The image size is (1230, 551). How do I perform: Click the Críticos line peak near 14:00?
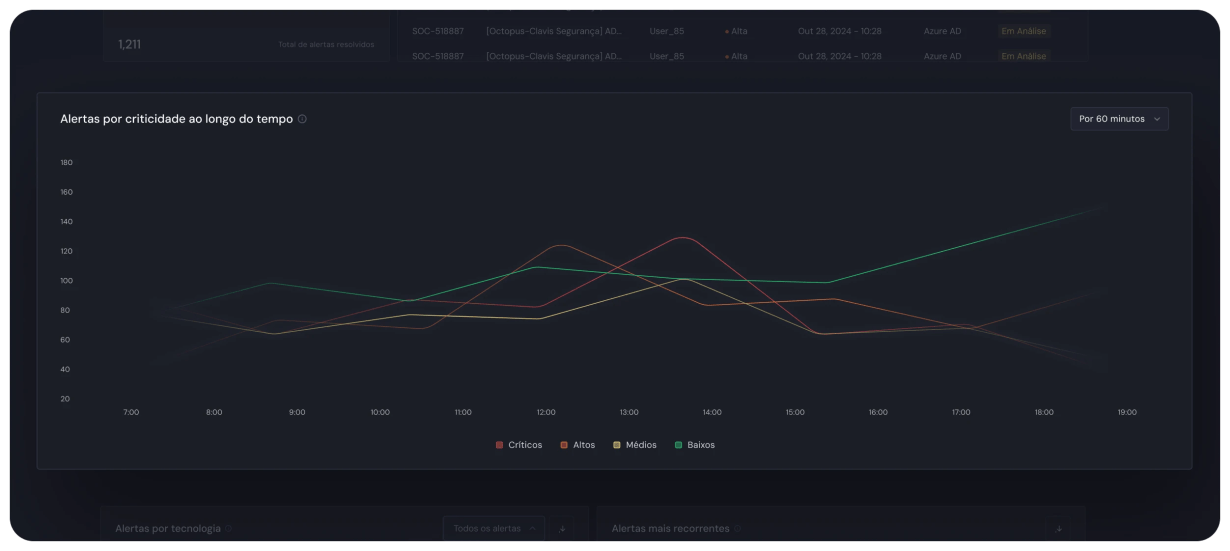[682, 238]
